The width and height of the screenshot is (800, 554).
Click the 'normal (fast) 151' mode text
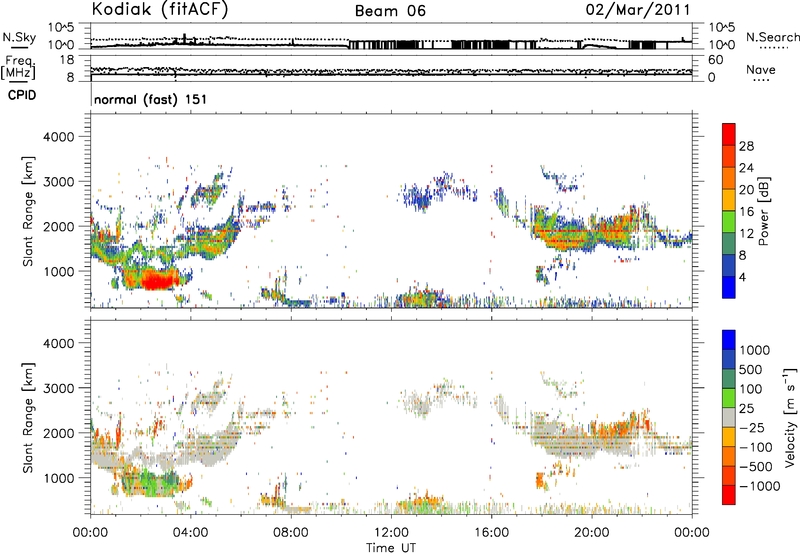click(151, 99)
